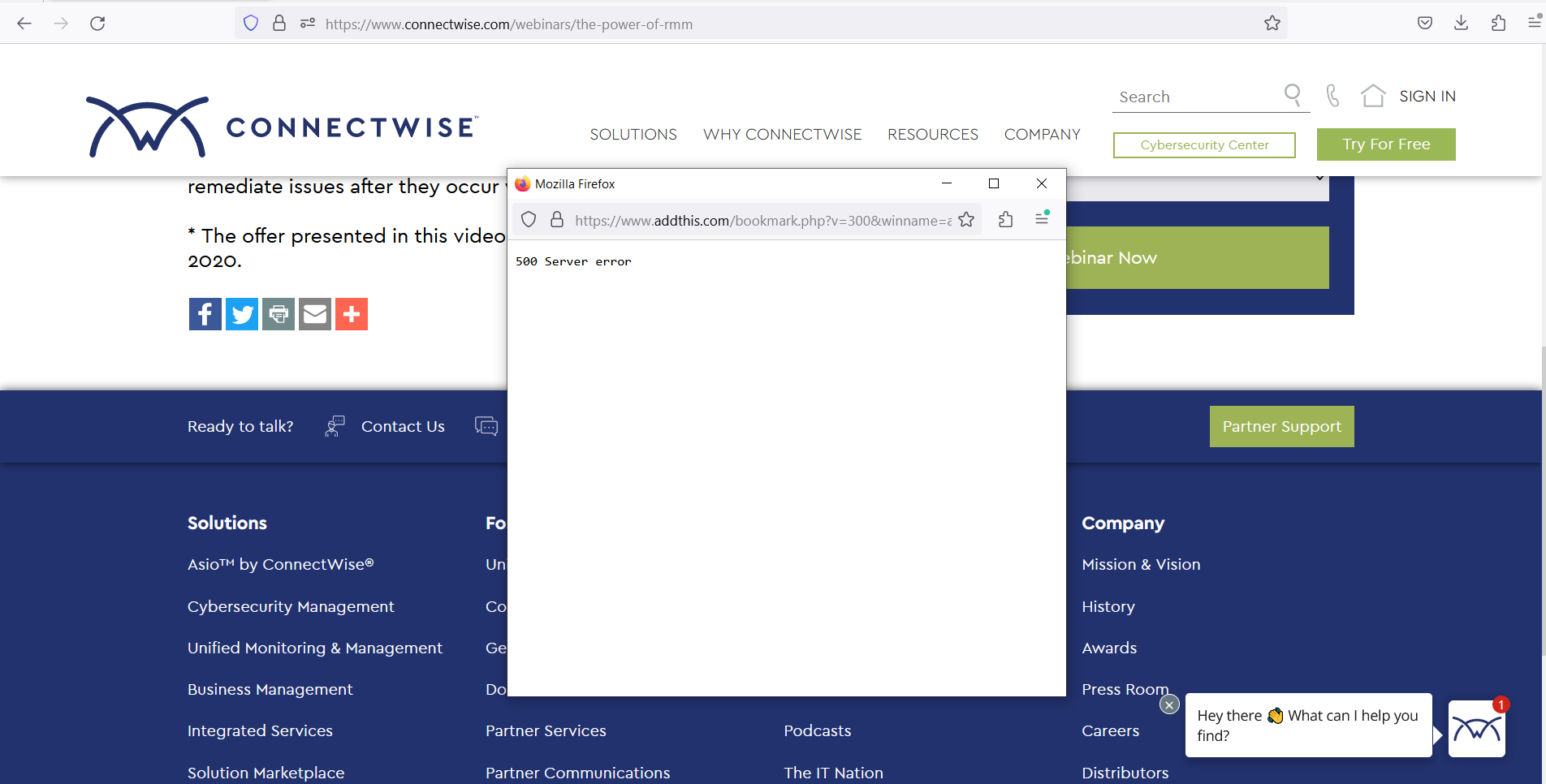The image size is (1546, 784).
Task: Click SIGN IN link
Action: pos(1427,96)
